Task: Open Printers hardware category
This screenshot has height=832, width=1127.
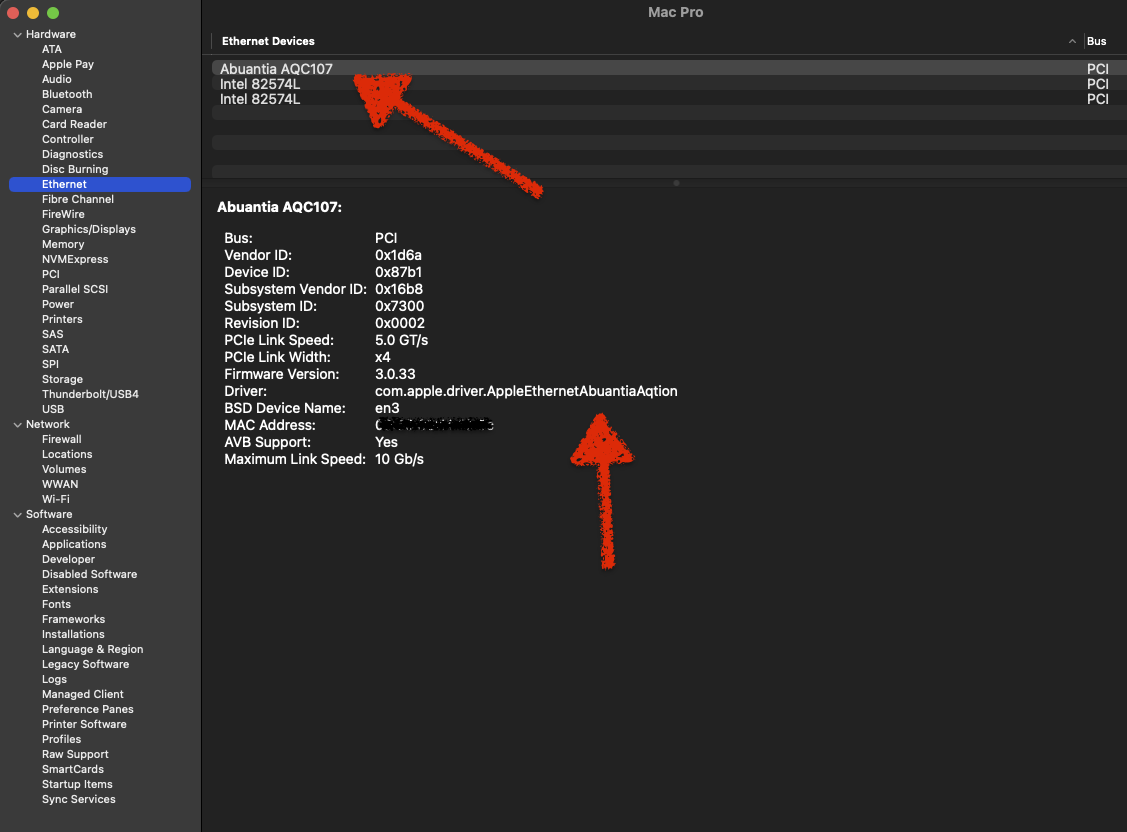Action: [62, 320]
